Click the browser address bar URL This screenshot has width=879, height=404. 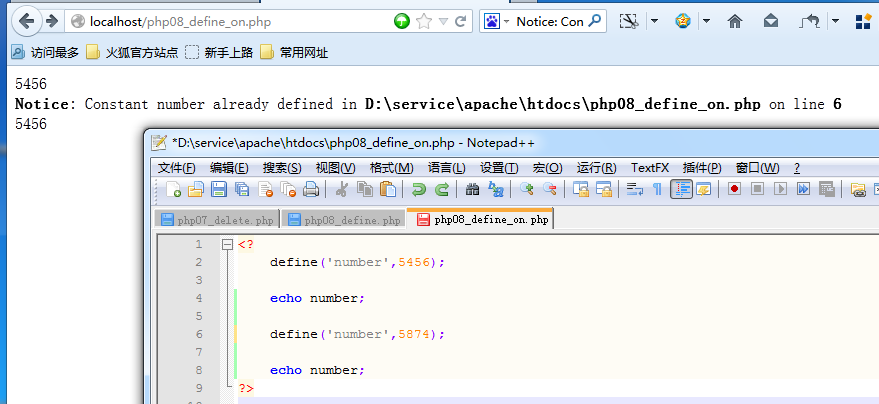tap(181, 22)
